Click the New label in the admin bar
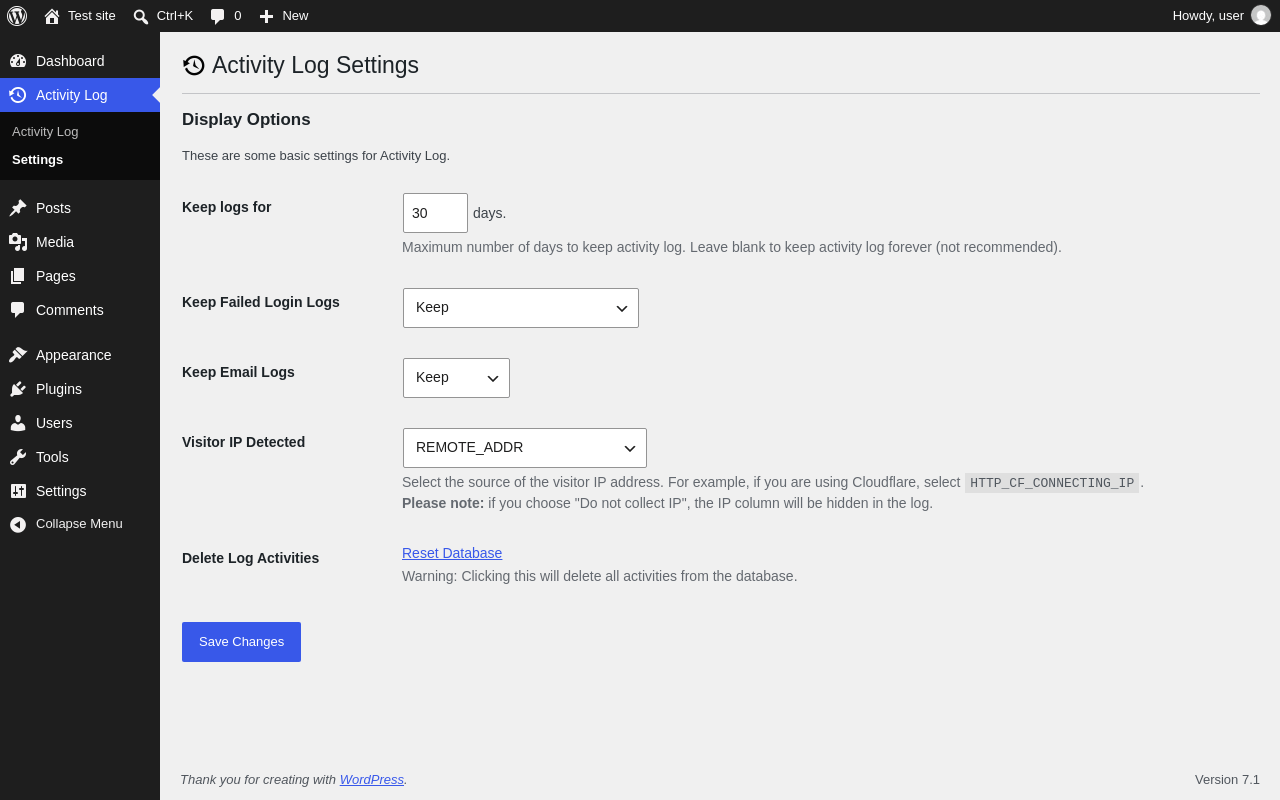This screenshot has width=1280, height=800. click(x=295, y=16)
